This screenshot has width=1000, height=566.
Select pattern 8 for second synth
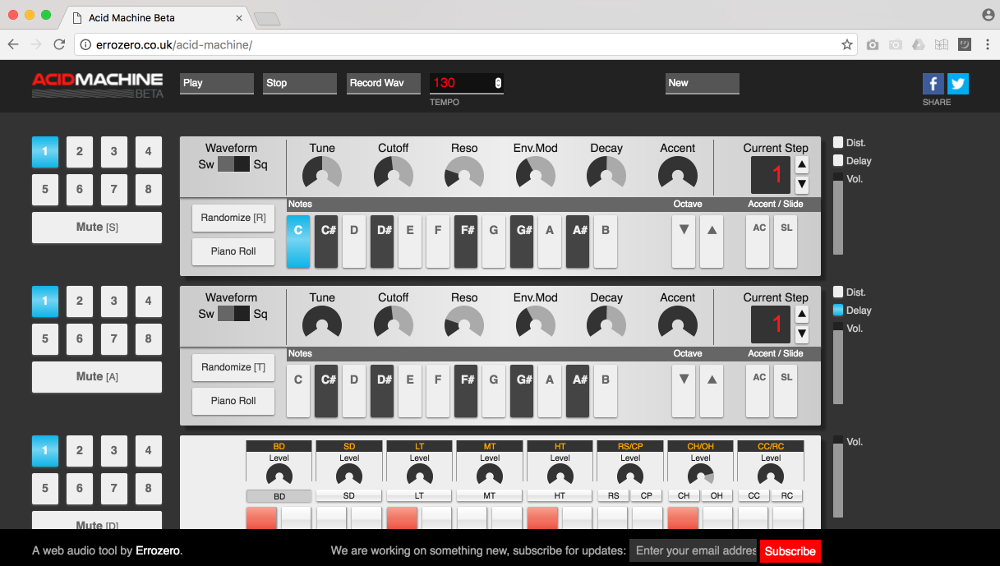pyautogui.click(x=149, y=338)
